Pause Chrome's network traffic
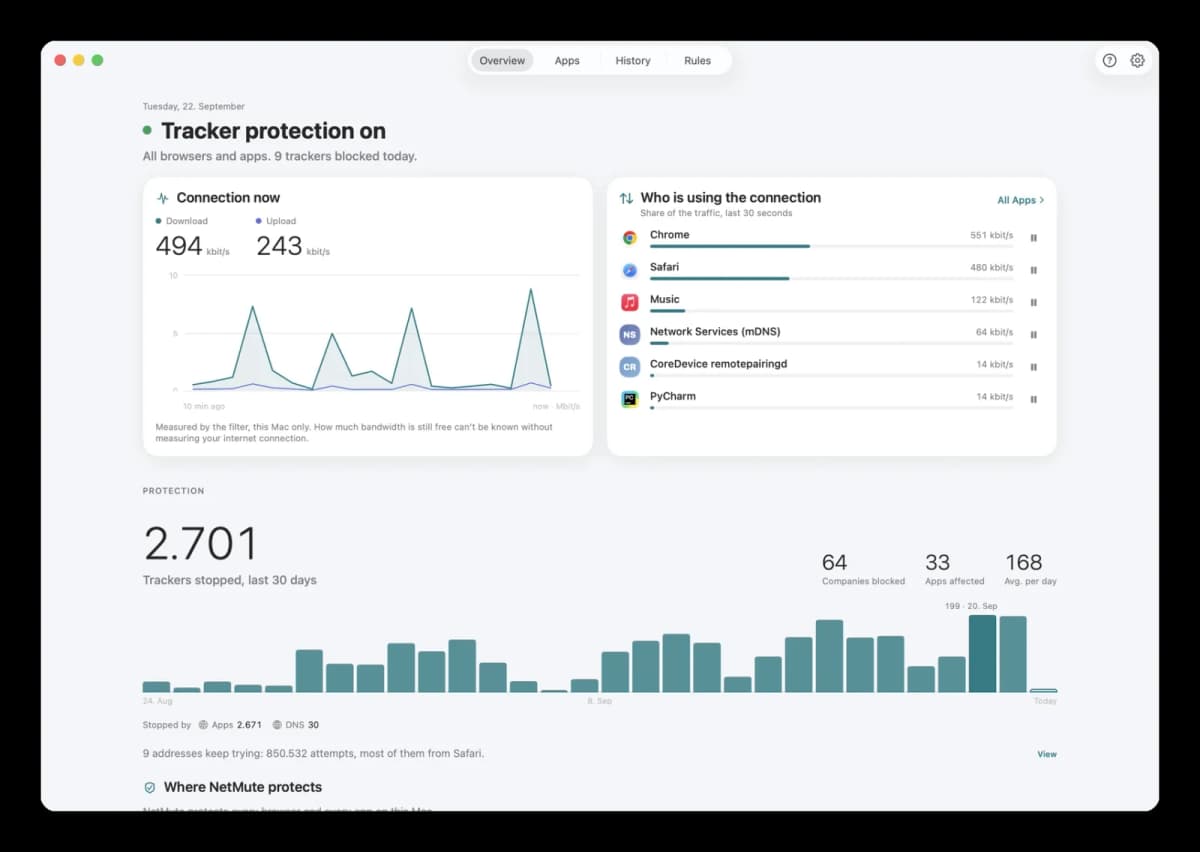The width and height of the screenshot is (1200, 852). (x=1033, y=238)
